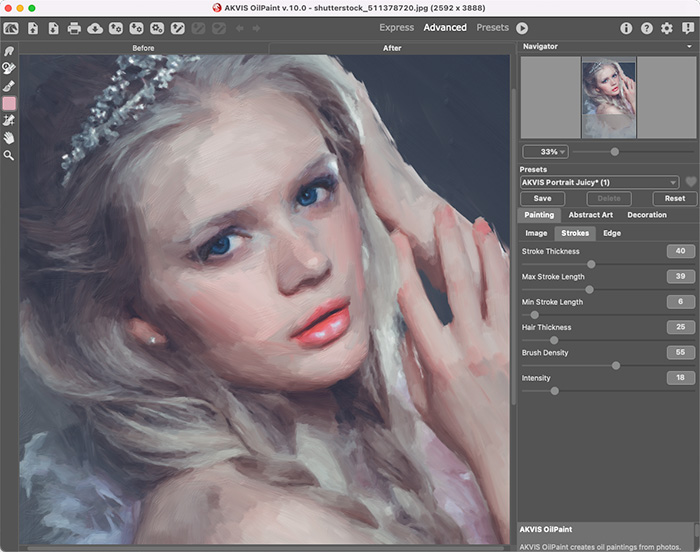Show the Before image view
Viewport: 700px width, 552px height.
pos(143,47)
